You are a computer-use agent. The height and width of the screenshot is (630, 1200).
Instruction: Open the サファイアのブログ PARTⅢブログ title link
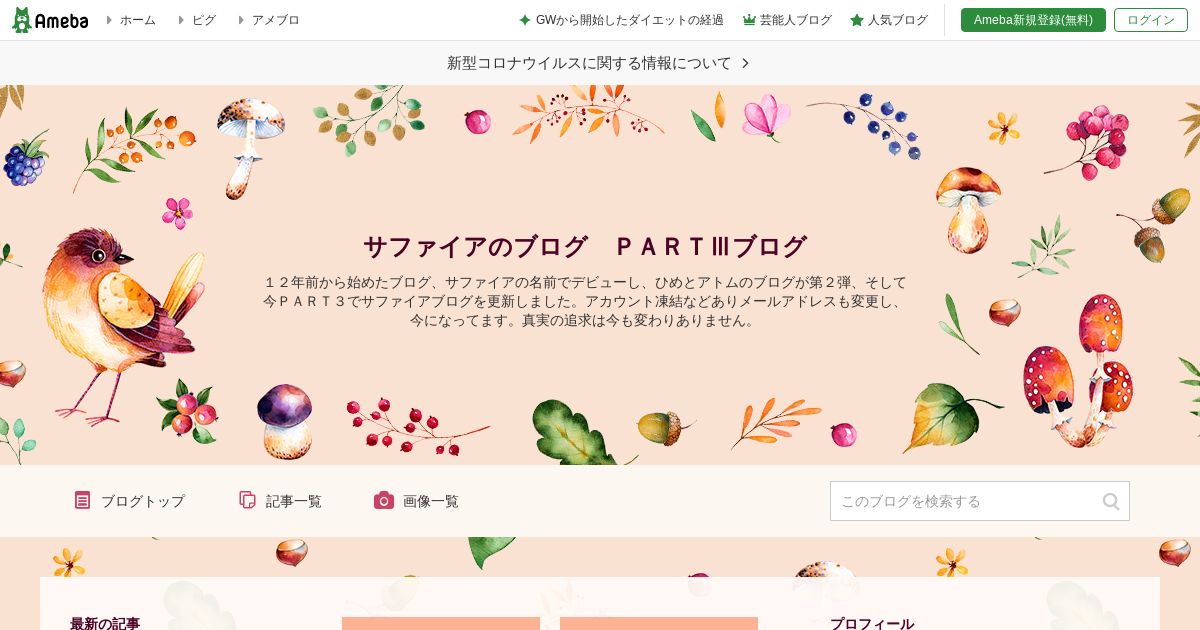[x=585, y=246]
